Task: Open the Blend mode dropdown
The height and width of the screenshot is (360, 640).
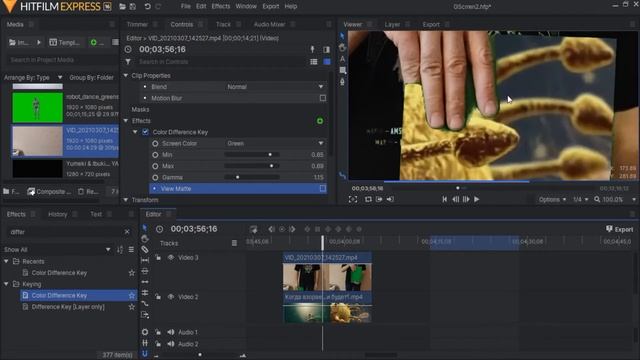Action: 275,87
